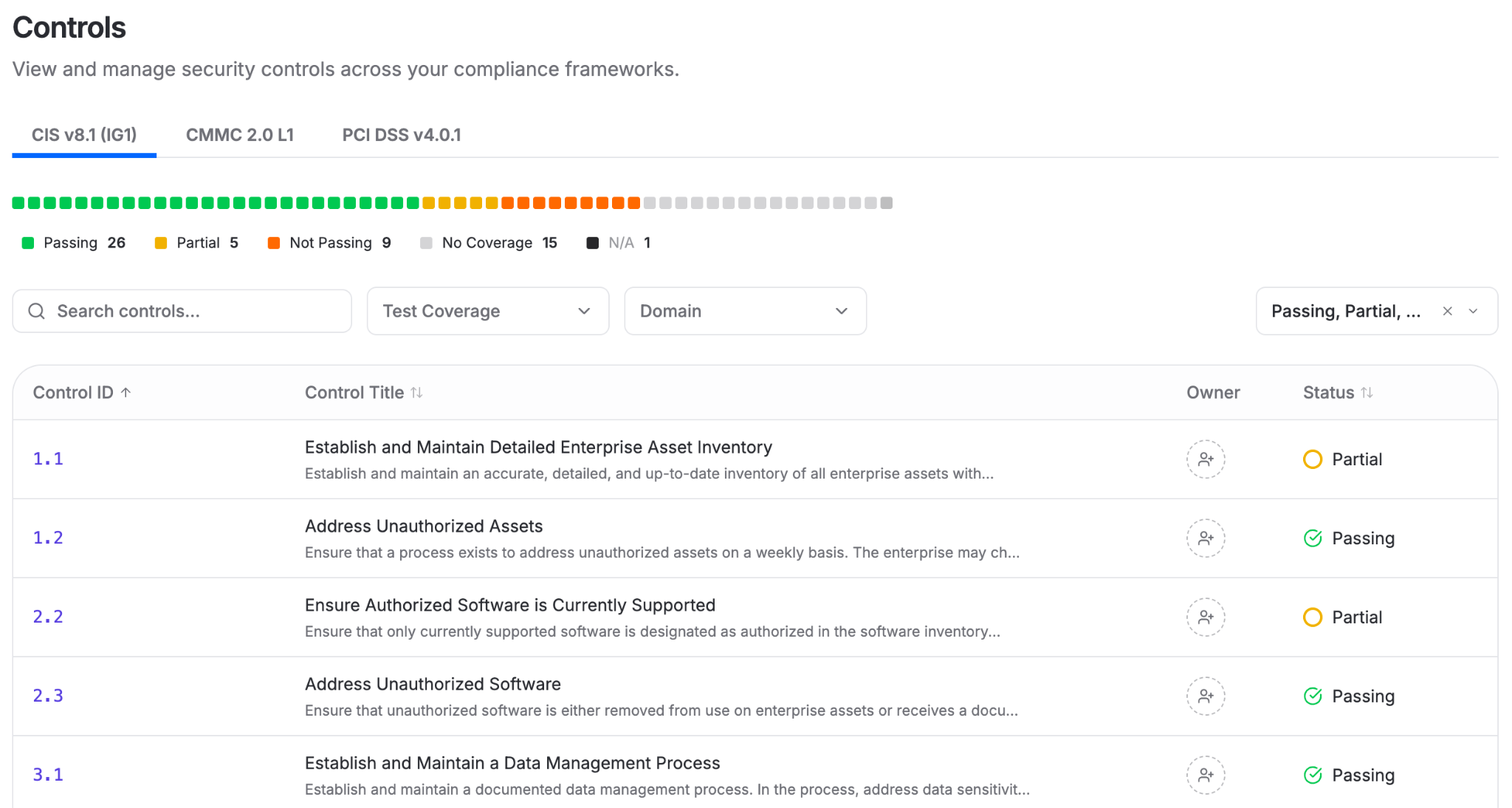This screenshot has width=1512, height=808.
Task: Click title Ensure Authorized Software is Currently Supported
Action: [x=510, y=605]
